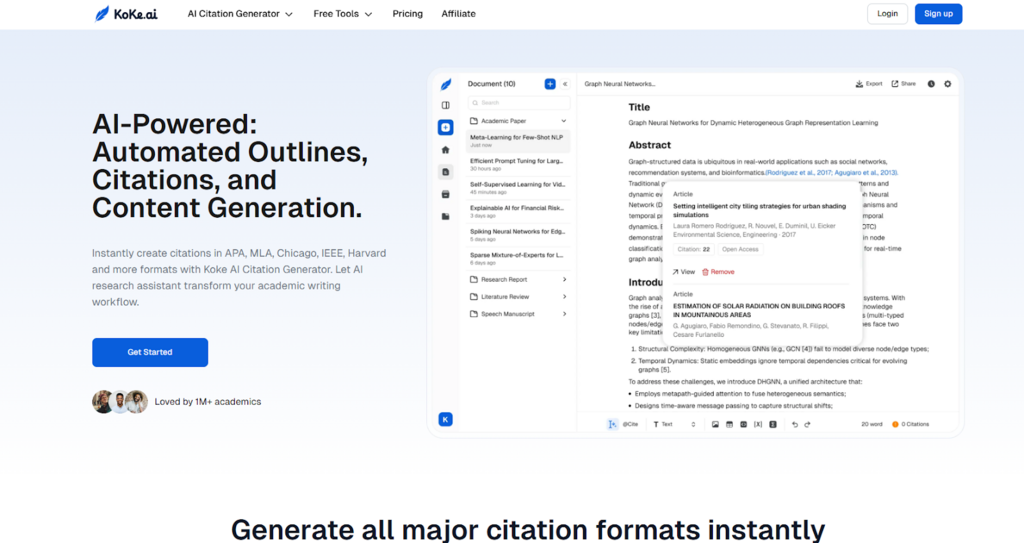Click 'Setting intelligent city tiling strategies' article title
The image size is (1024, 543).
pyautogui.click(x=760, y=210)
